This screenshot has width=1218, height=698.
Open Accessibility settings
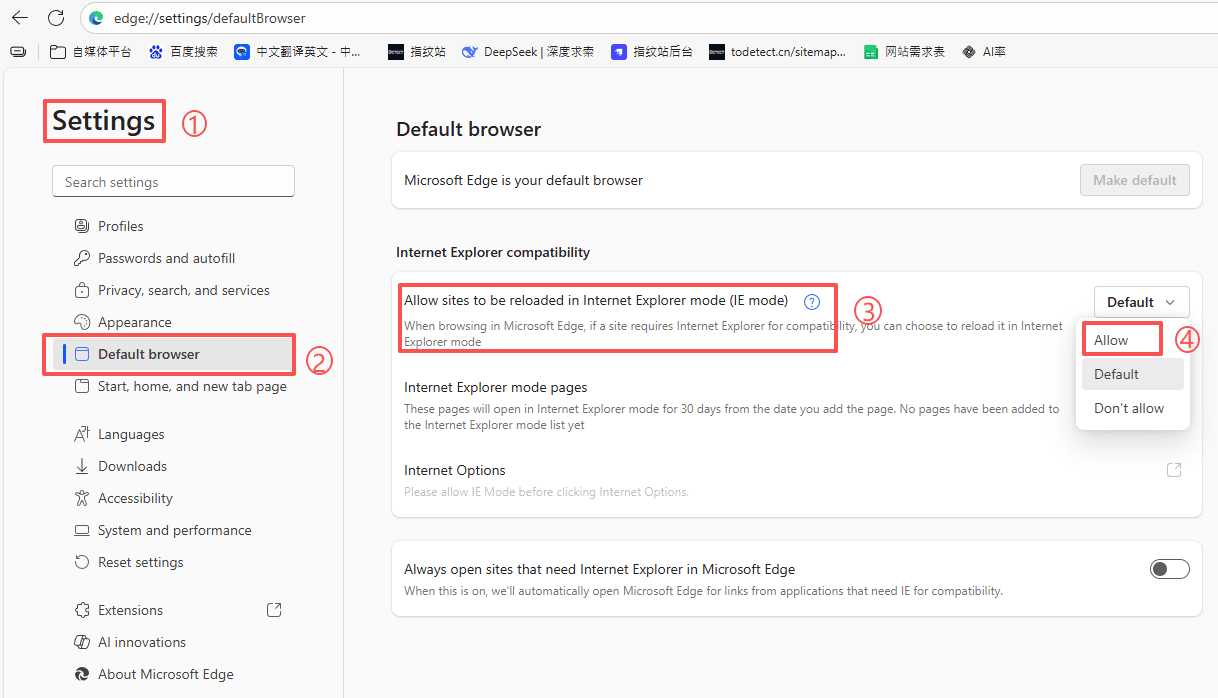(173, 498)
